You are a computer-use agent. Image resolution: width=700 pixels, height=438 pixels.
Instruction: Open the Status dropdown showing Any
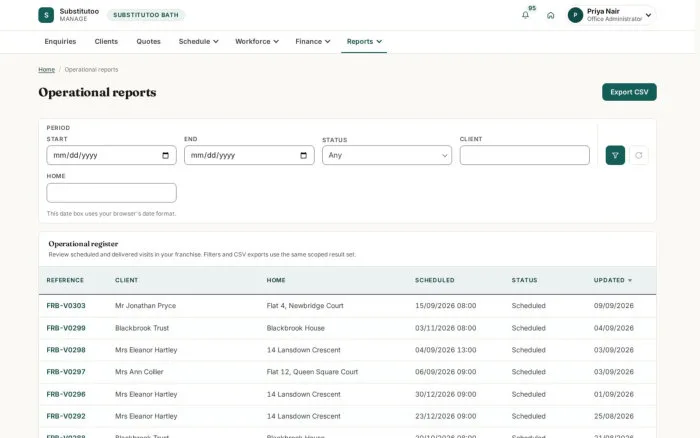(x=387, y=155)
